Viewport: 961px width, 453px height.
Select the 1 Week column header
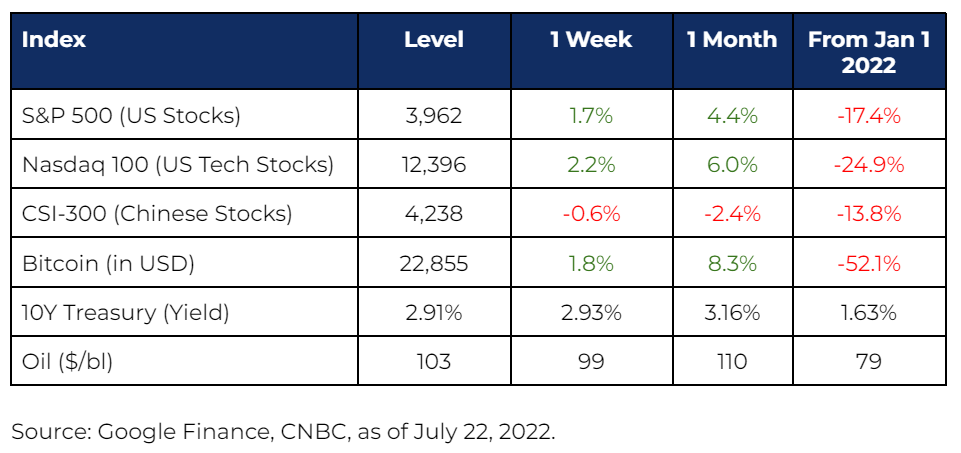tap(591, 40)
